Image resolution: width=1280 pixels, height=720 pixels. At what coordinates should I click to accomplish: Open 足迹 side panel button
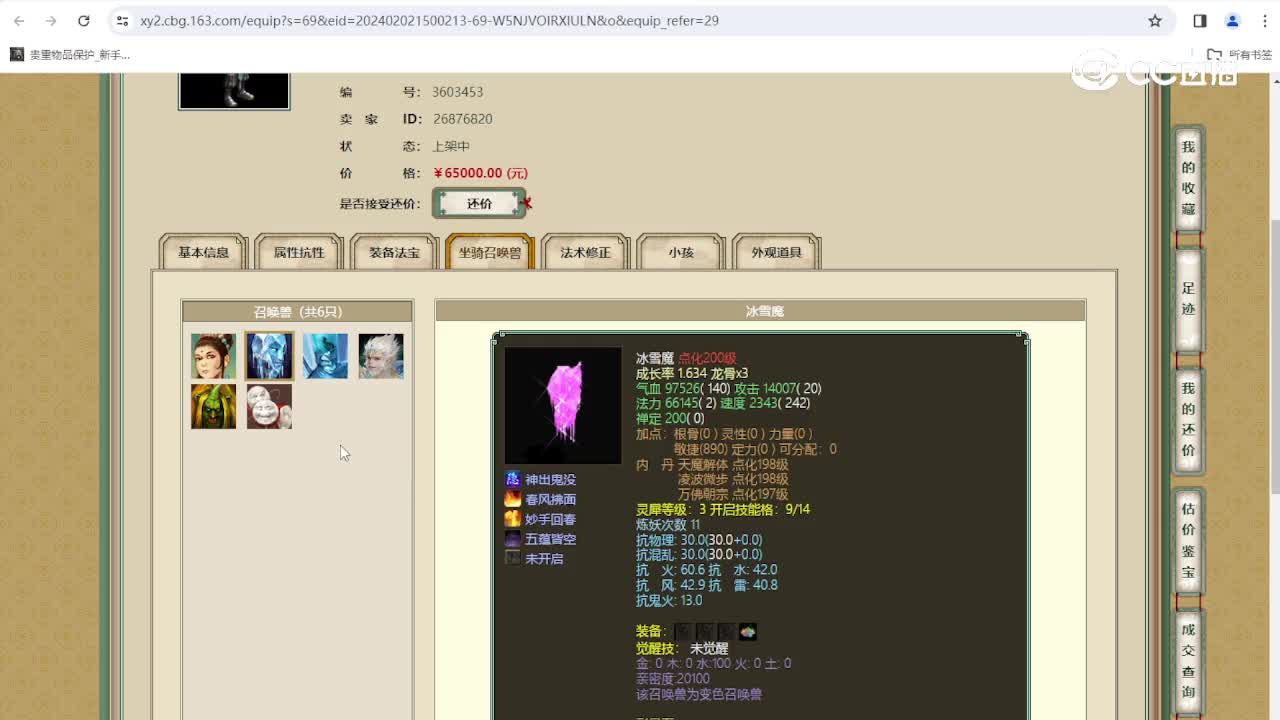1188,299
